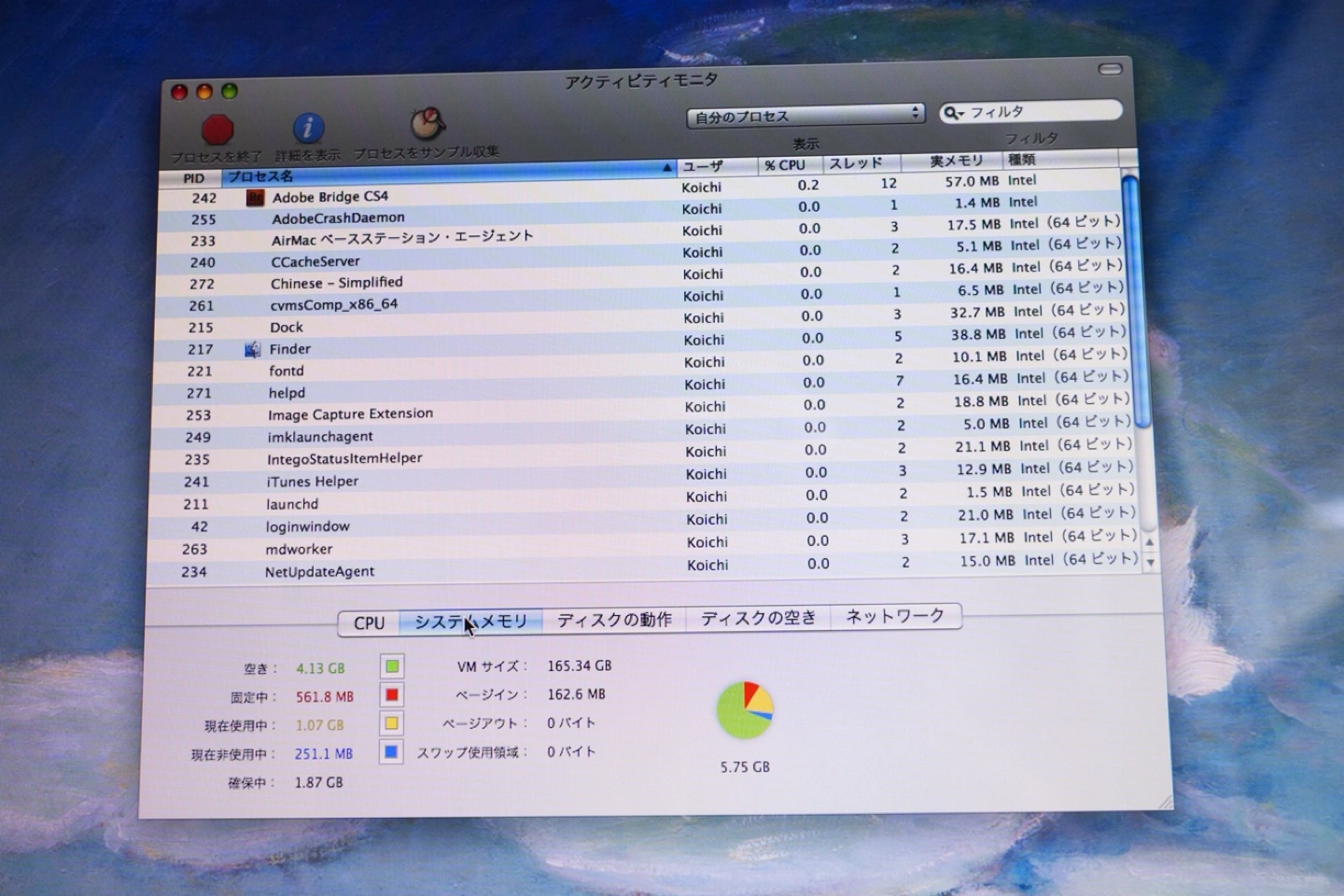
Task: Click the green zoom window button
Action: pyautogui.click(x=230, y=91)
